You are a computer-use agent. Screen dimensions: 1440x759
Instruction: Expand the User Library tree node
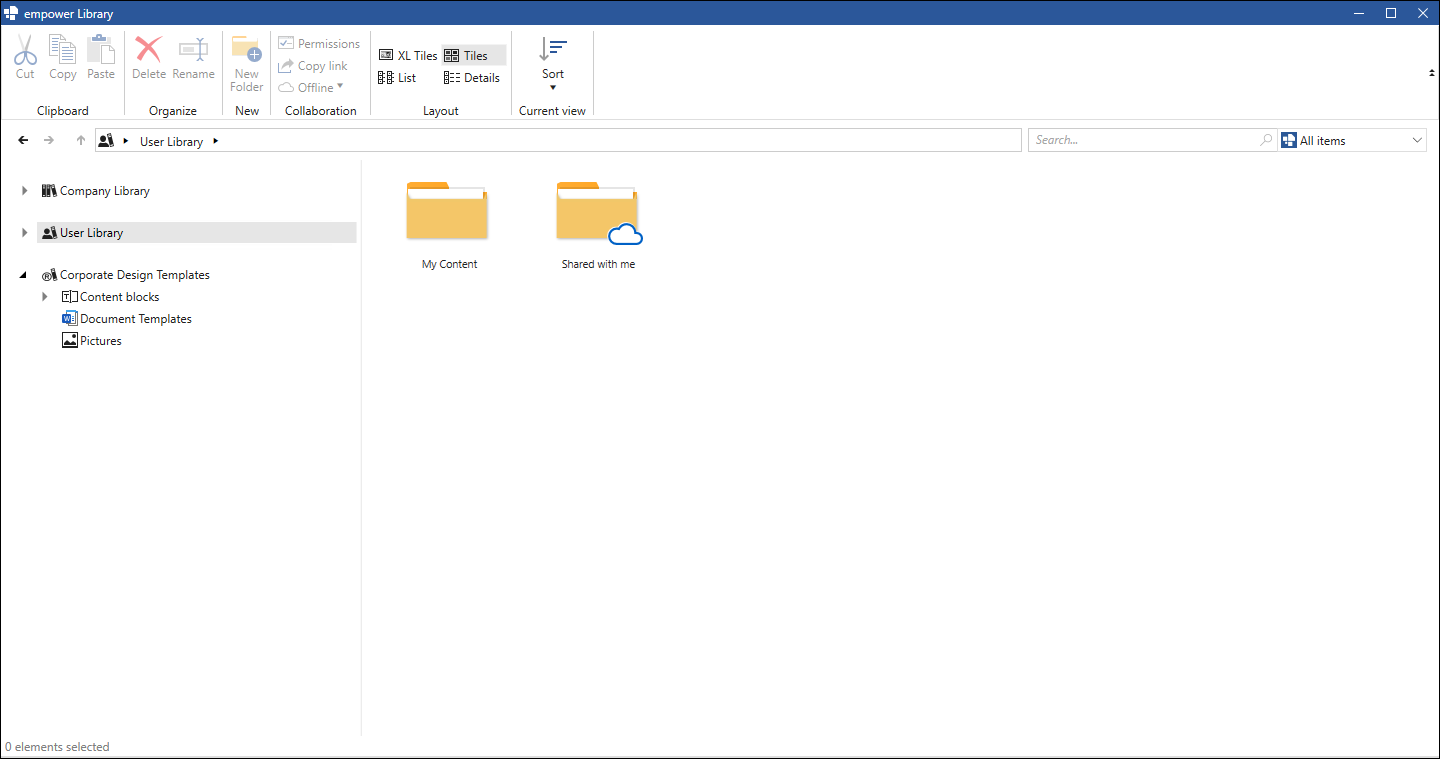pos(25,233)
